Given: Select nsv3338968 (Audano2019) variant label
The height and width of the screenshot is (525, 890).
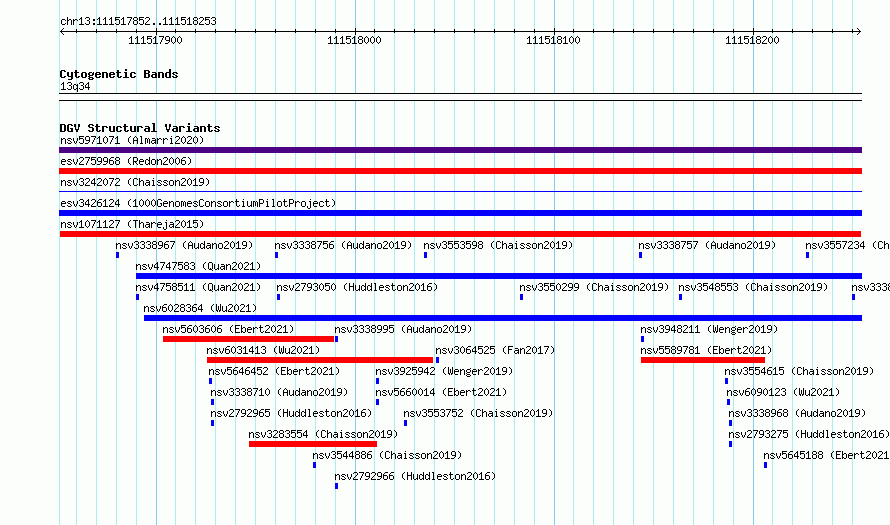Looking at the screenshot, I should 797,413.
